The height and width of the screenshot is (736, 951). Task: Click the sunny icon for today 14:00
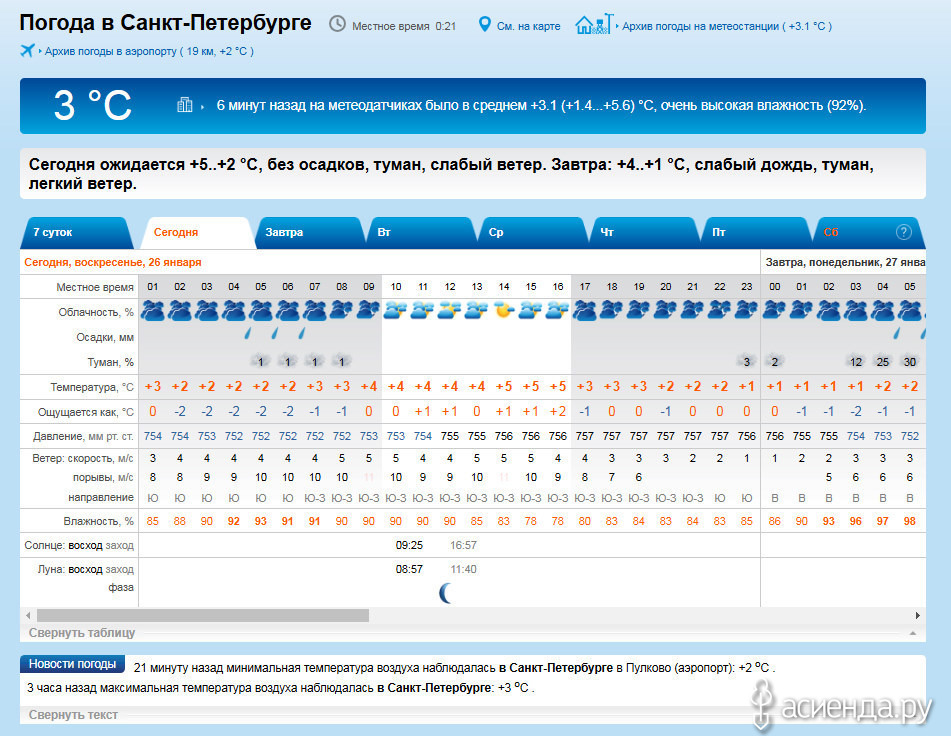[503, 310]
